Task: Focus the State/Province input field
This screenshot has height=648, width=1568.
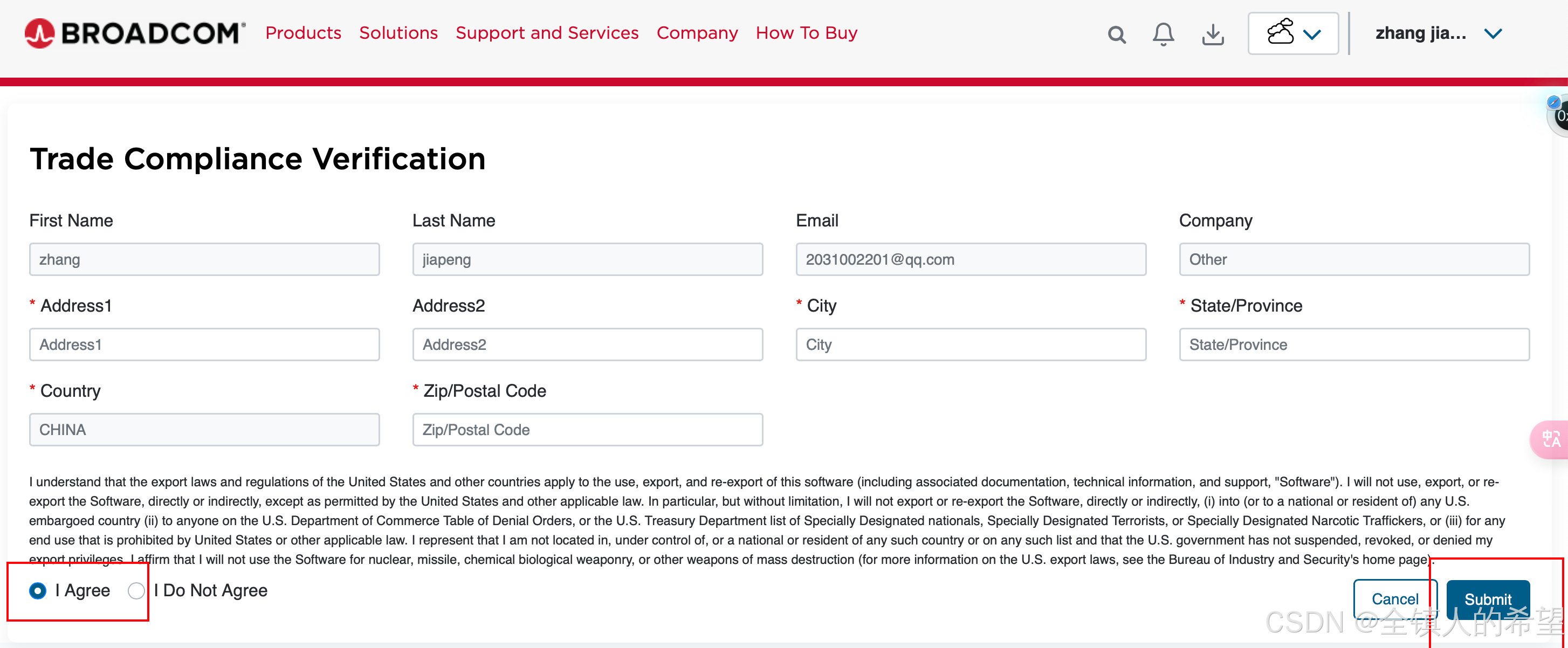Action: pyautogui.click(x=1354, y=344)
